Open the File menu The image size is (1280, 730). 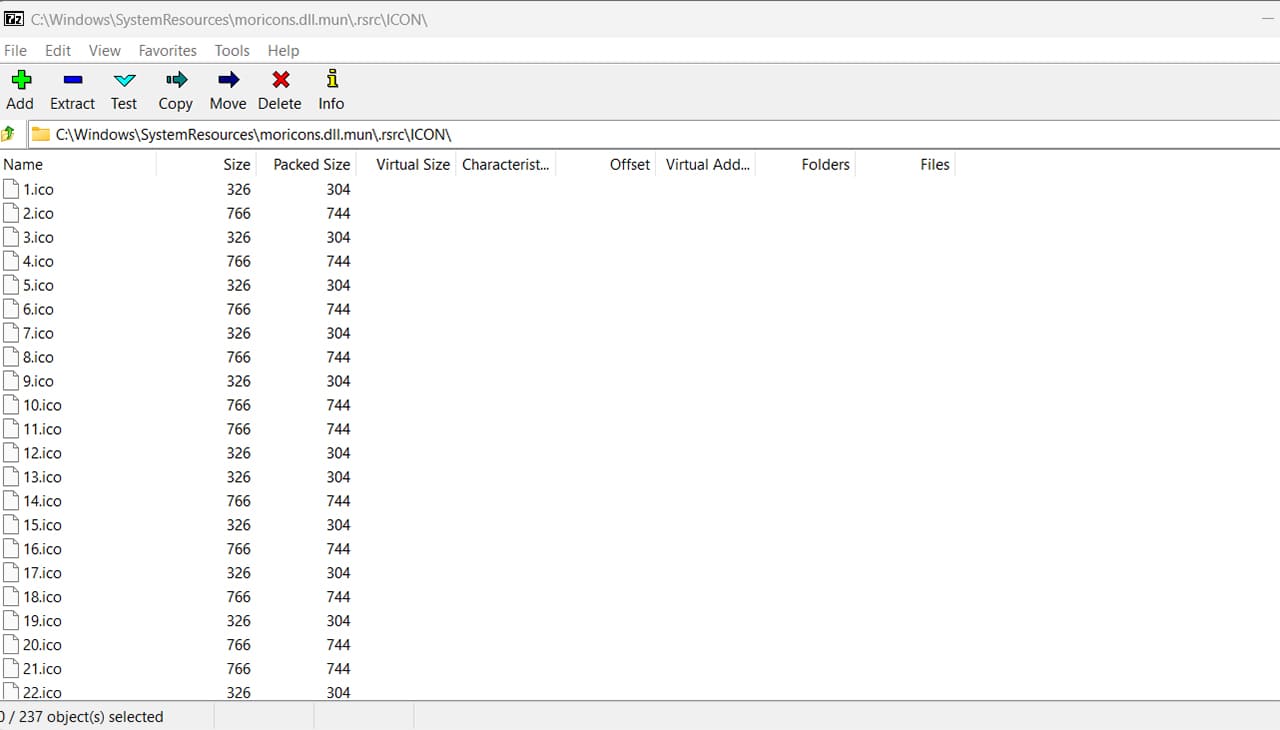coord(15,50)
